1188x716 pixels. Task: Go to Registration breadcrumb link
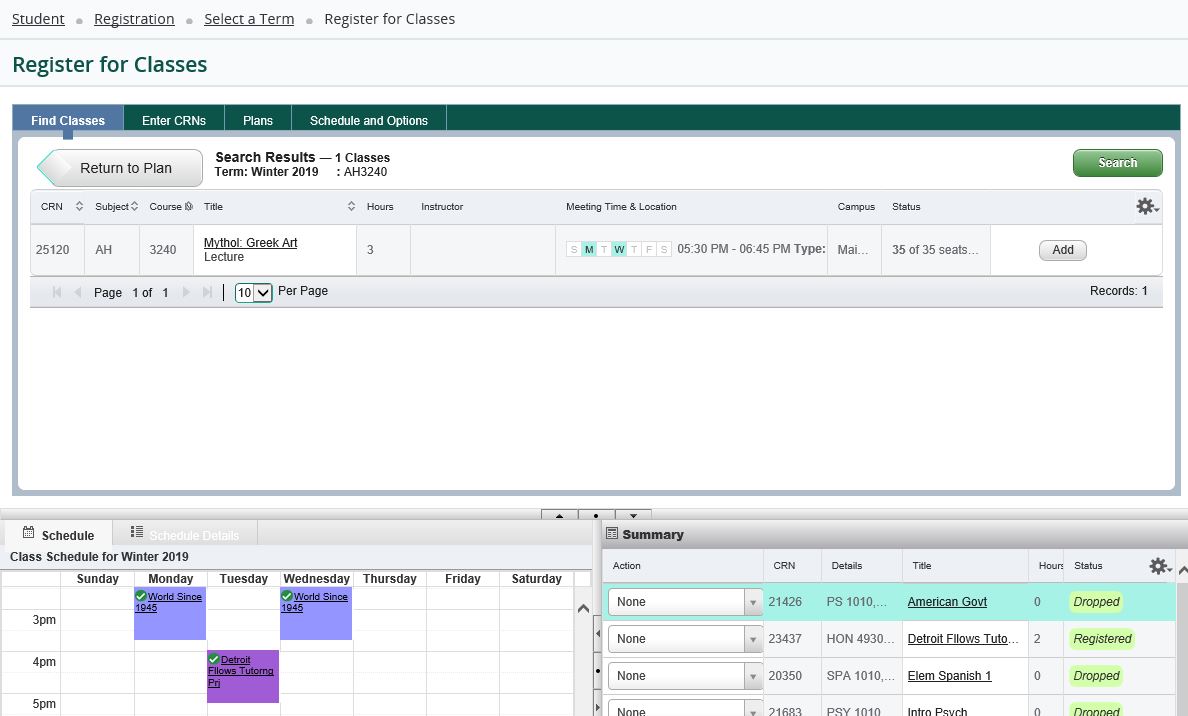134,19
